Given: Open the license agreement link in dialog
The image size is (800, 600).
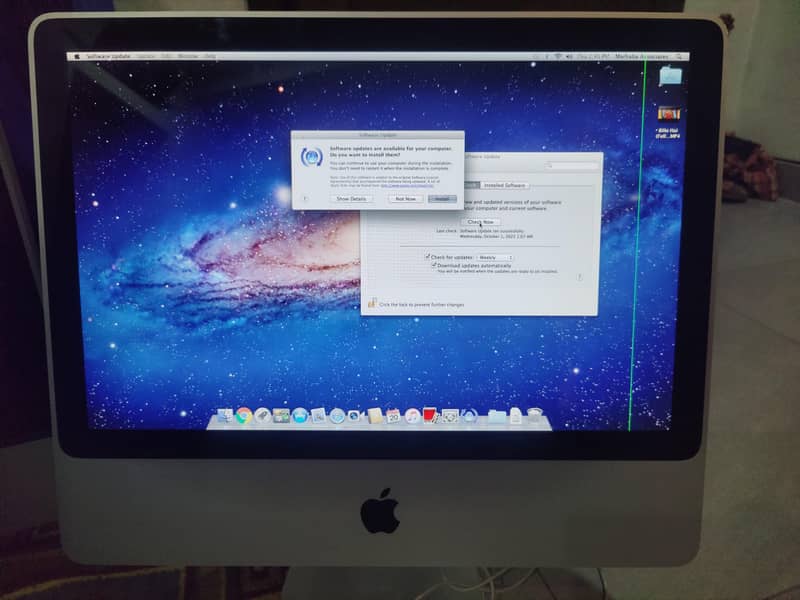Looking at the screenshot, I should [x=407, y=186].
